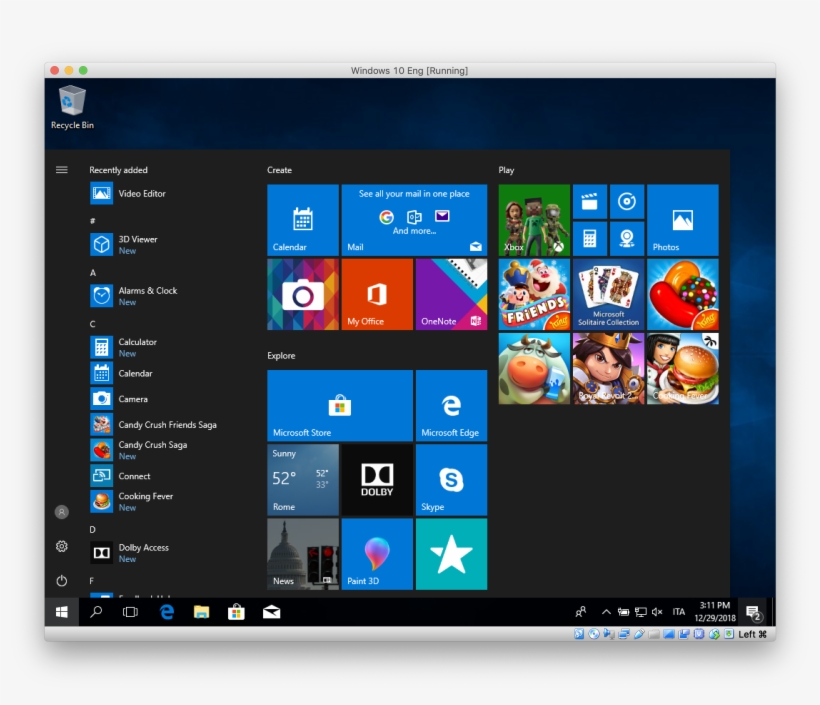Select the Settings gear in Start sidebar
The width and height of the screenshot is (820, 705).
(62, 546)
